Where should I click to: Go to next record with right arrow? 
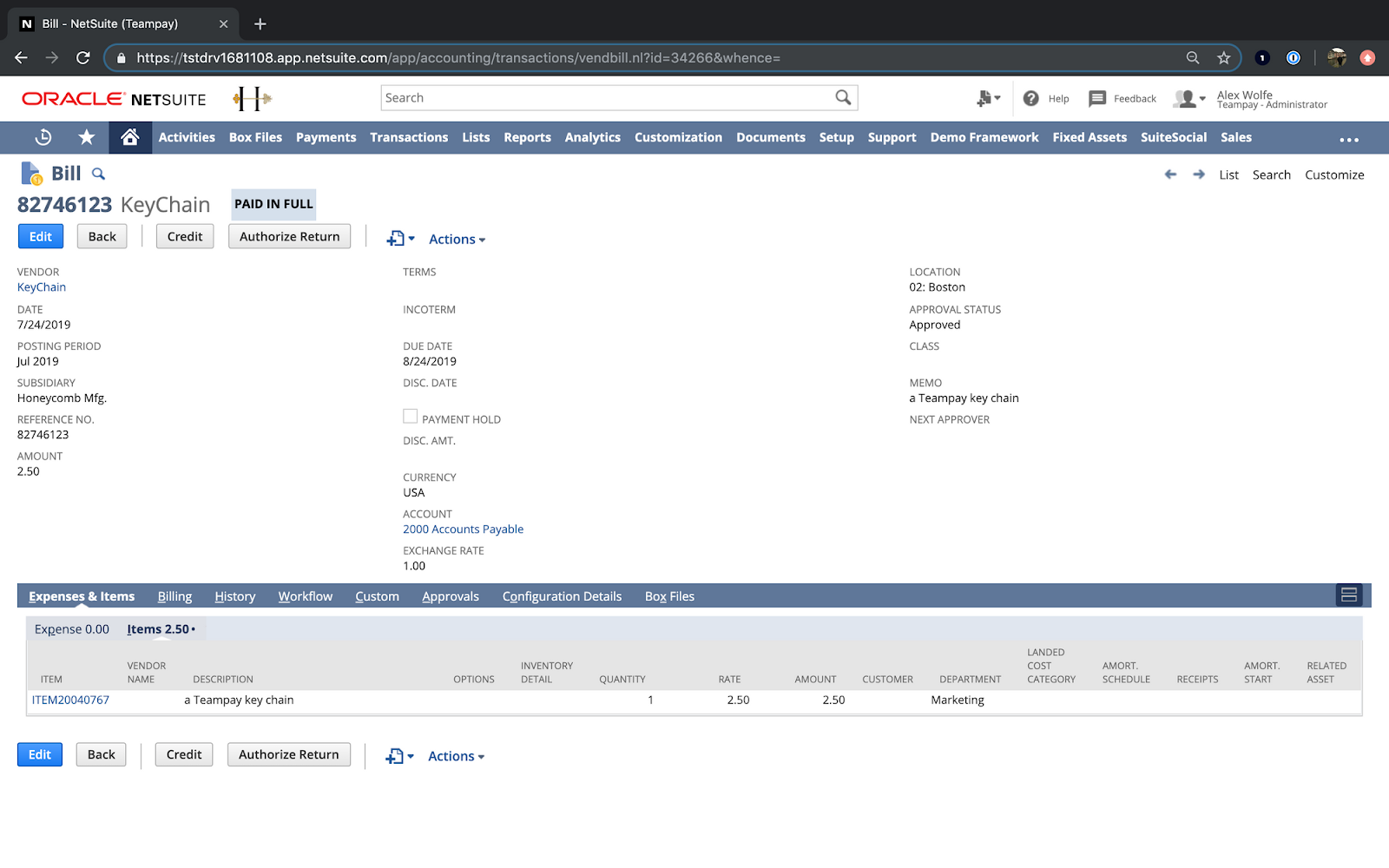pos(1199,174)
